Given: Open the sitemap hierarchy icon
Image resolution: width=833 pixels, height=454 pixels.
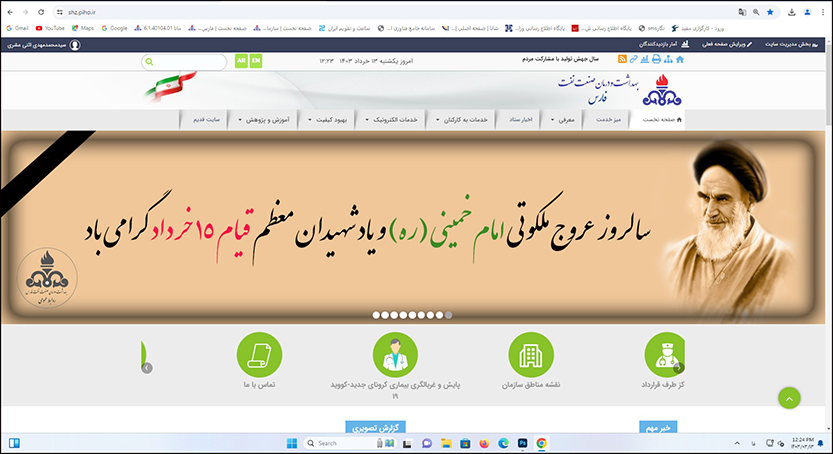Looking at the screenshot, I should [668, 59].
